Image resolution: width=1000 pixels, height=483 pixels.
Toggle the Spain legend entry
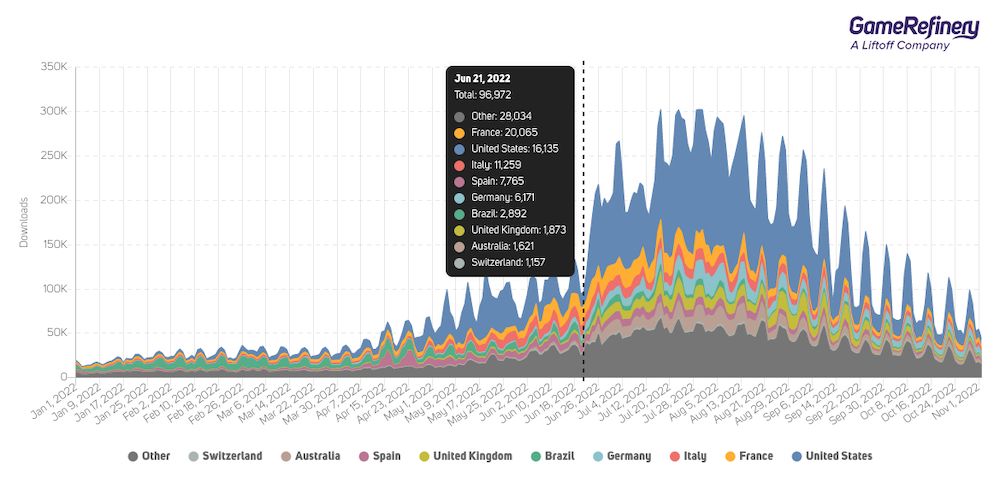(x=379, y=456)
